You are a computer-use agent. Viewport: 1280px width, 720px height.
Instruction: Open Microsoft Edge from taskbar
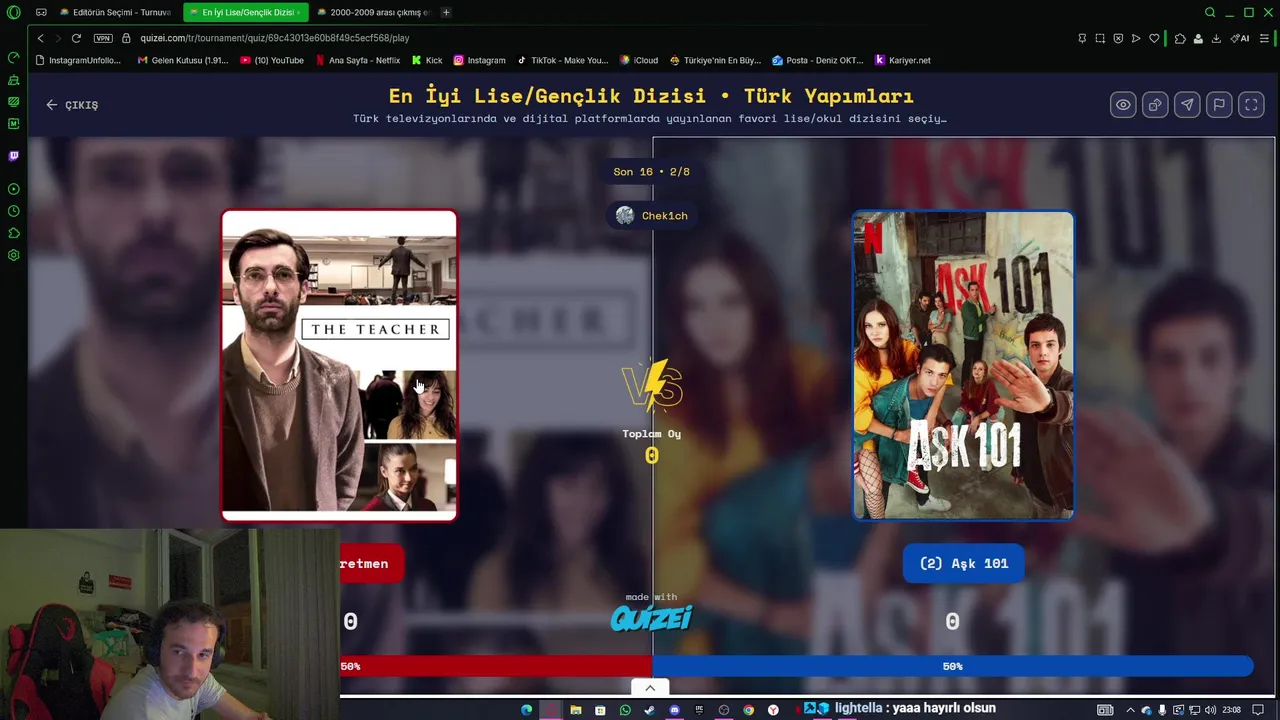click(x=527, y=710)
